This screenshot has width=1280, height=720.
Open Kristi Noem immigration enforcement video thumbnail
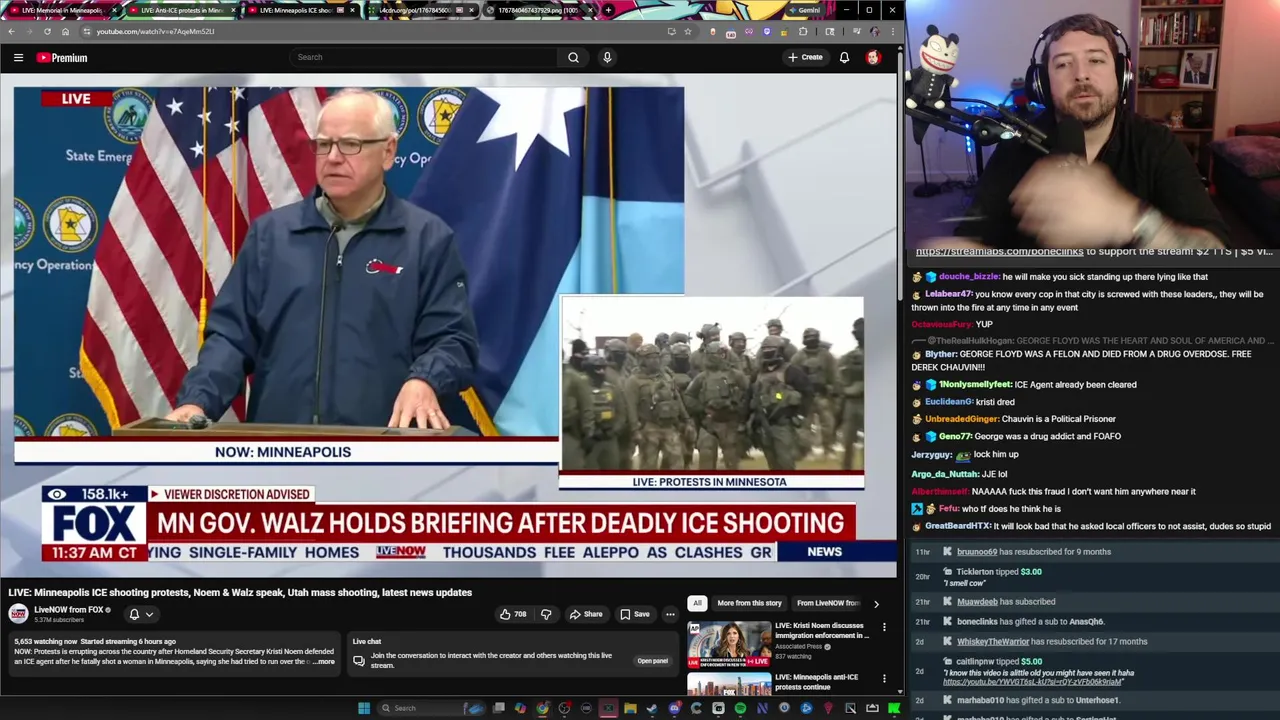[x=729, y=644]
